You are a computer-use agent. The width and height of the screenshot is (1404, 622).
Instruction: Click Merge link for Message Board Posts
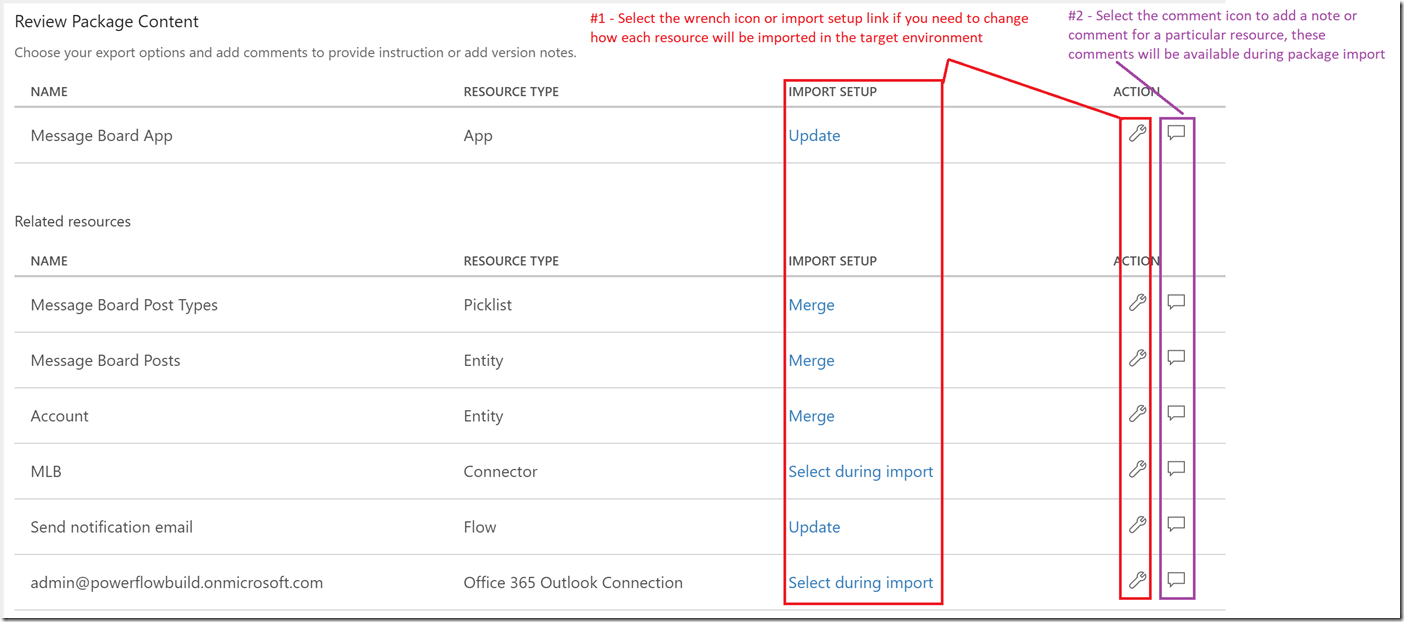click(811, 361)
